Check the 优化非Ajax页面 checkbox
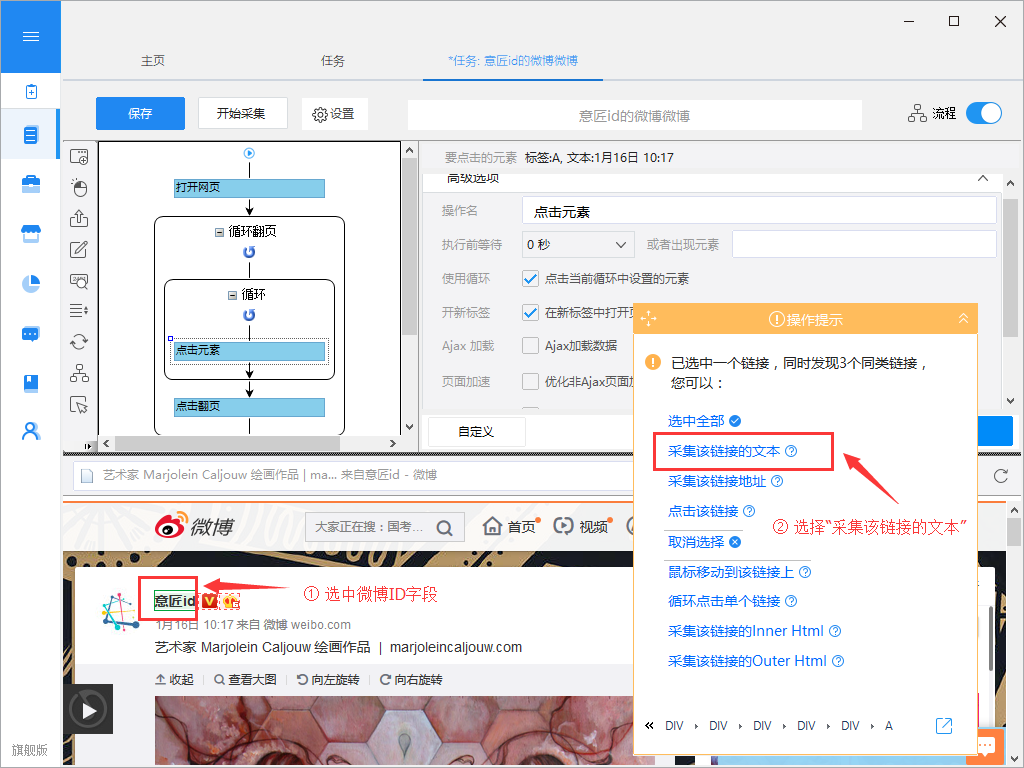Screen dimensions: 1024x768 click(530, 381)
